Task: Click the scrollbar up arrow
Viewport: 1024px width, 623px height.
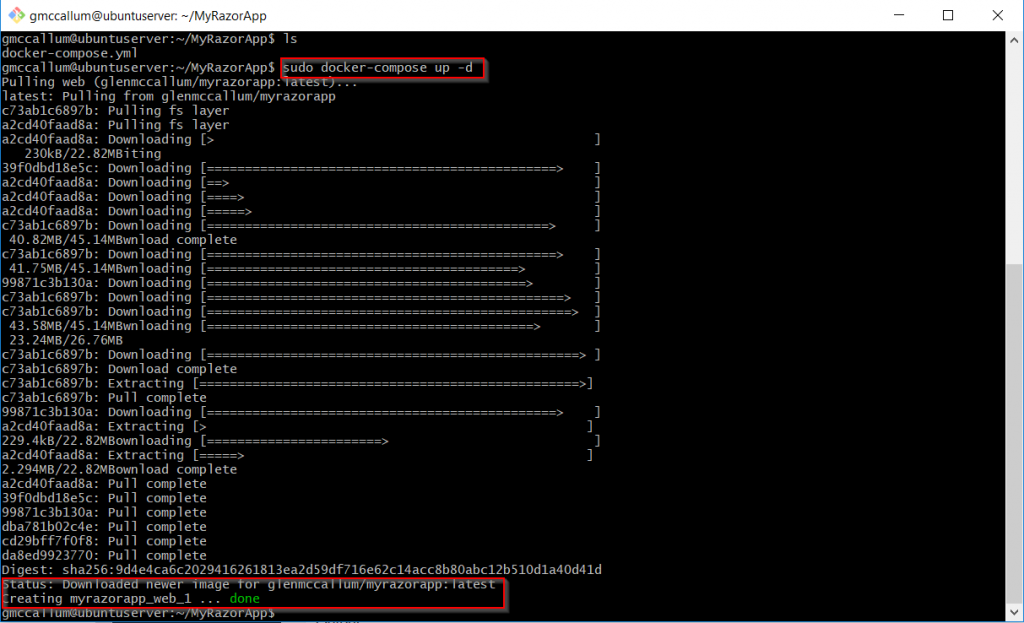Action: (1014, 40)
